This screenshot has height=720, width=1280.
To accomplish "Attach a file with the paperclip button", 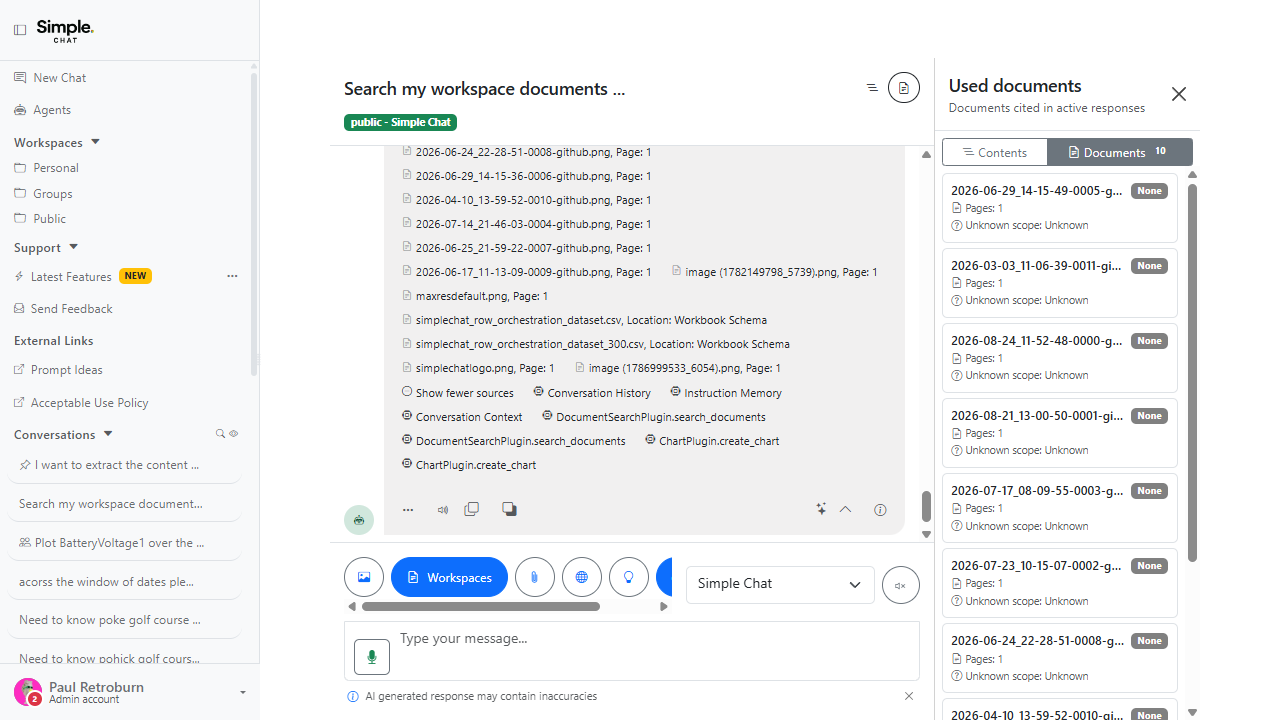I will pos(535,577).
